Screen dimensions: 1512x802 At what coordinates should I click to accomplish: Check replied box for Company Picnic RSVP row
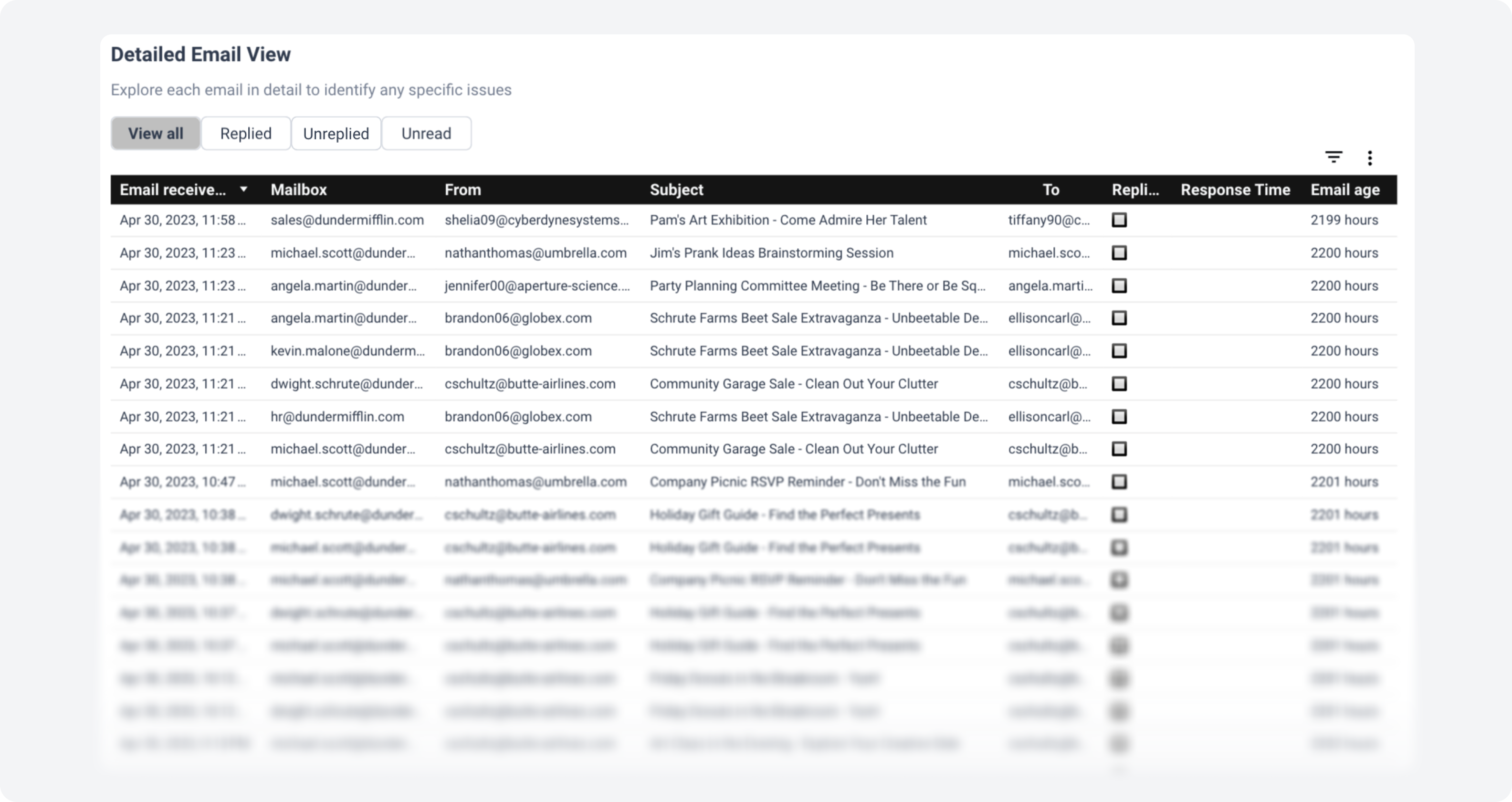1119,482
